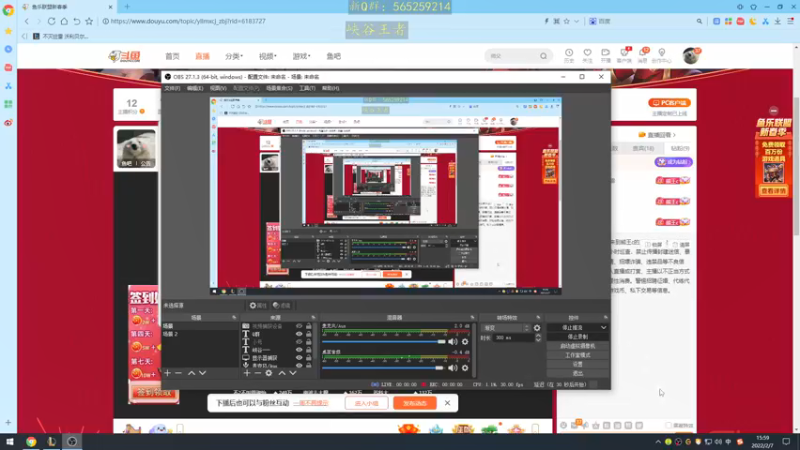Open the OBS 帮助 menu
Screen dimensions: 800x450
(331, 88)
